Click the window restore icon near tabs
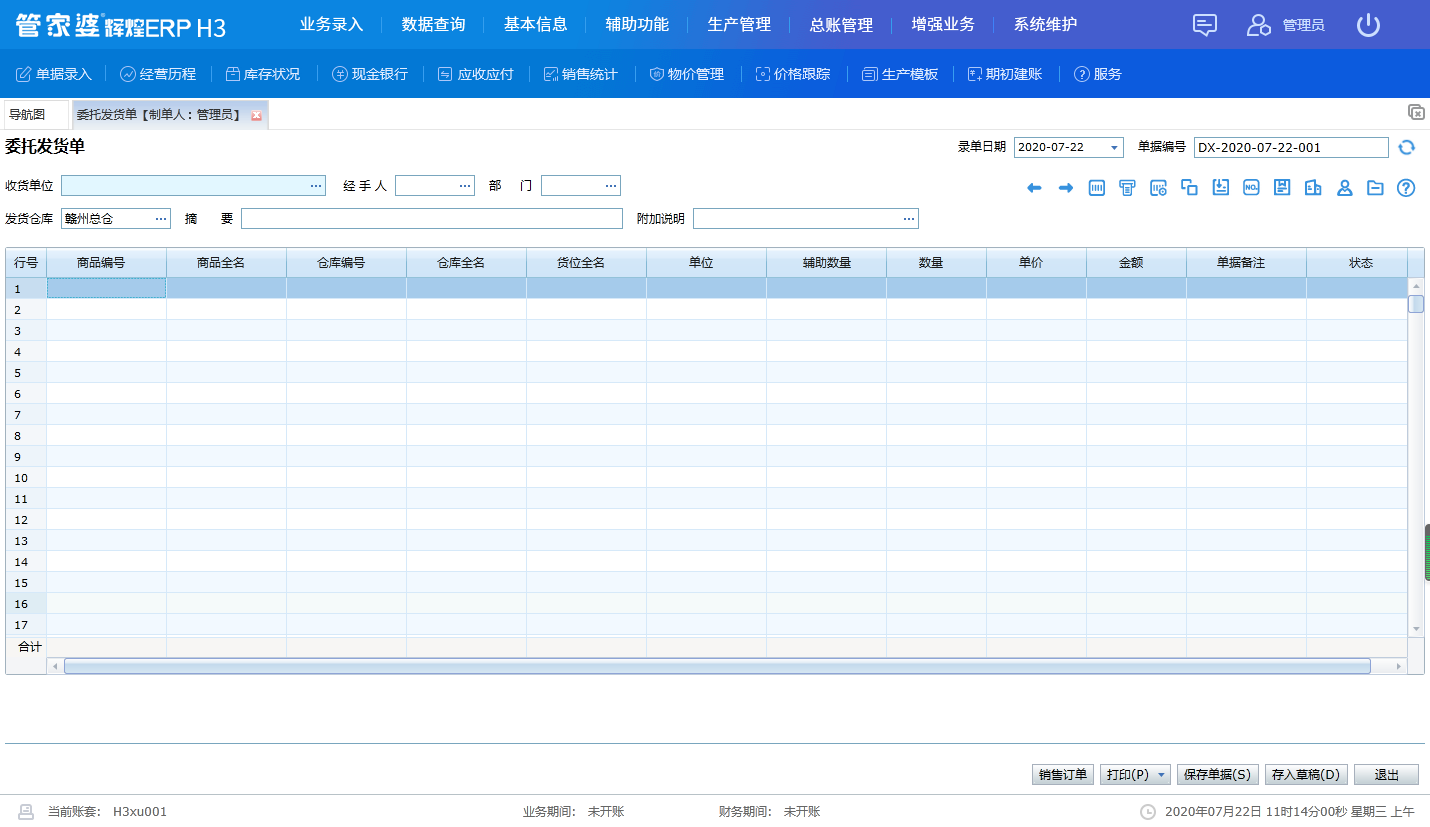The height and width of the screenshot is (827, 1430). [1416, 112]
